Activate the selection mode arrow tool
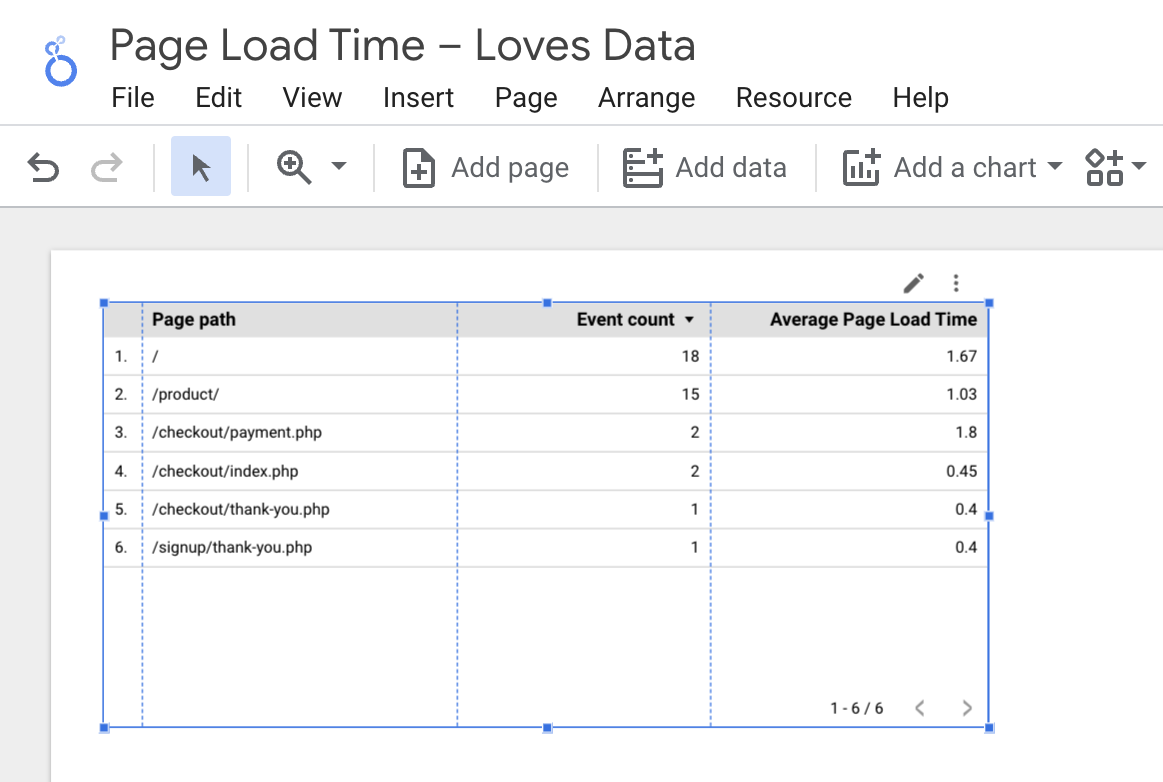Image resolution: width=1163 pixels, height=782 pixels. tap(201, 167)
